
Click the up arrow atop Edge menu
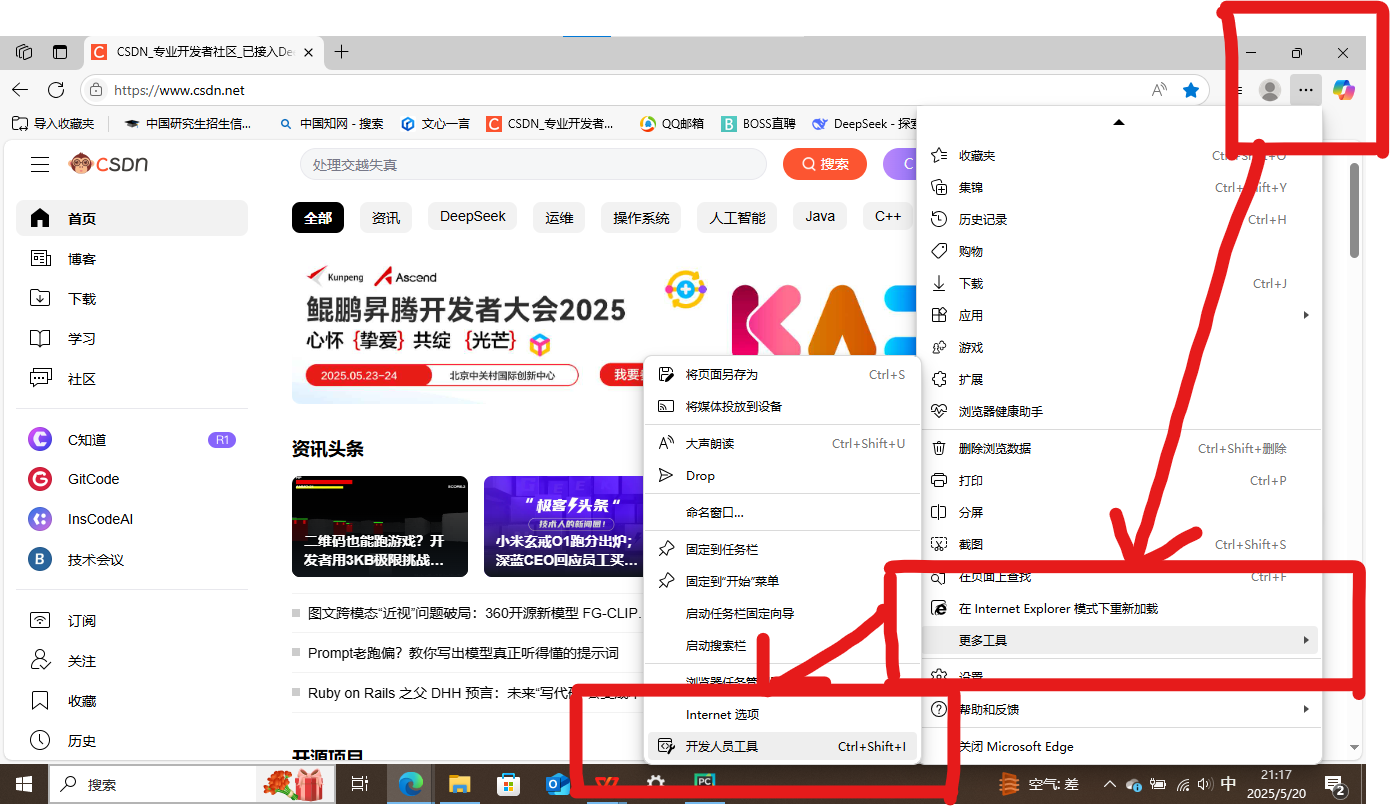coord(1119,122)
